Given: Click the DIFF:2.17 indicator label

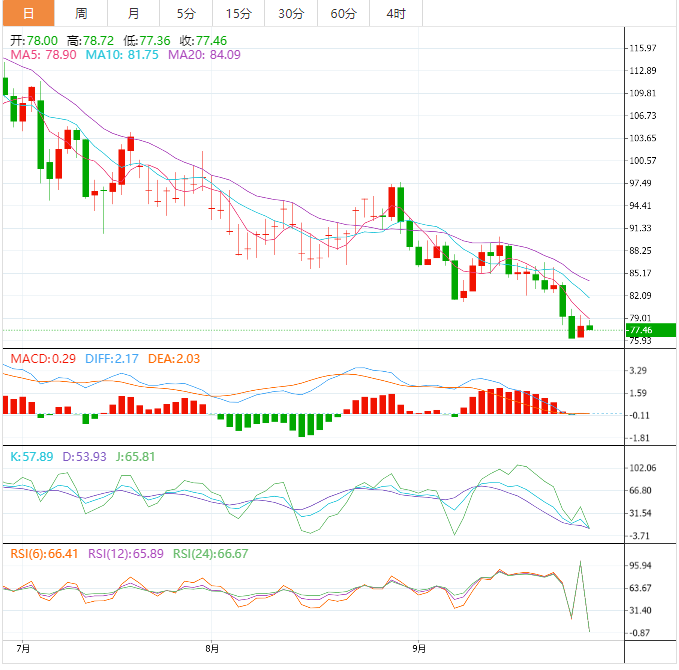Looking at the screenshot, I should click(x=112, y=359).
